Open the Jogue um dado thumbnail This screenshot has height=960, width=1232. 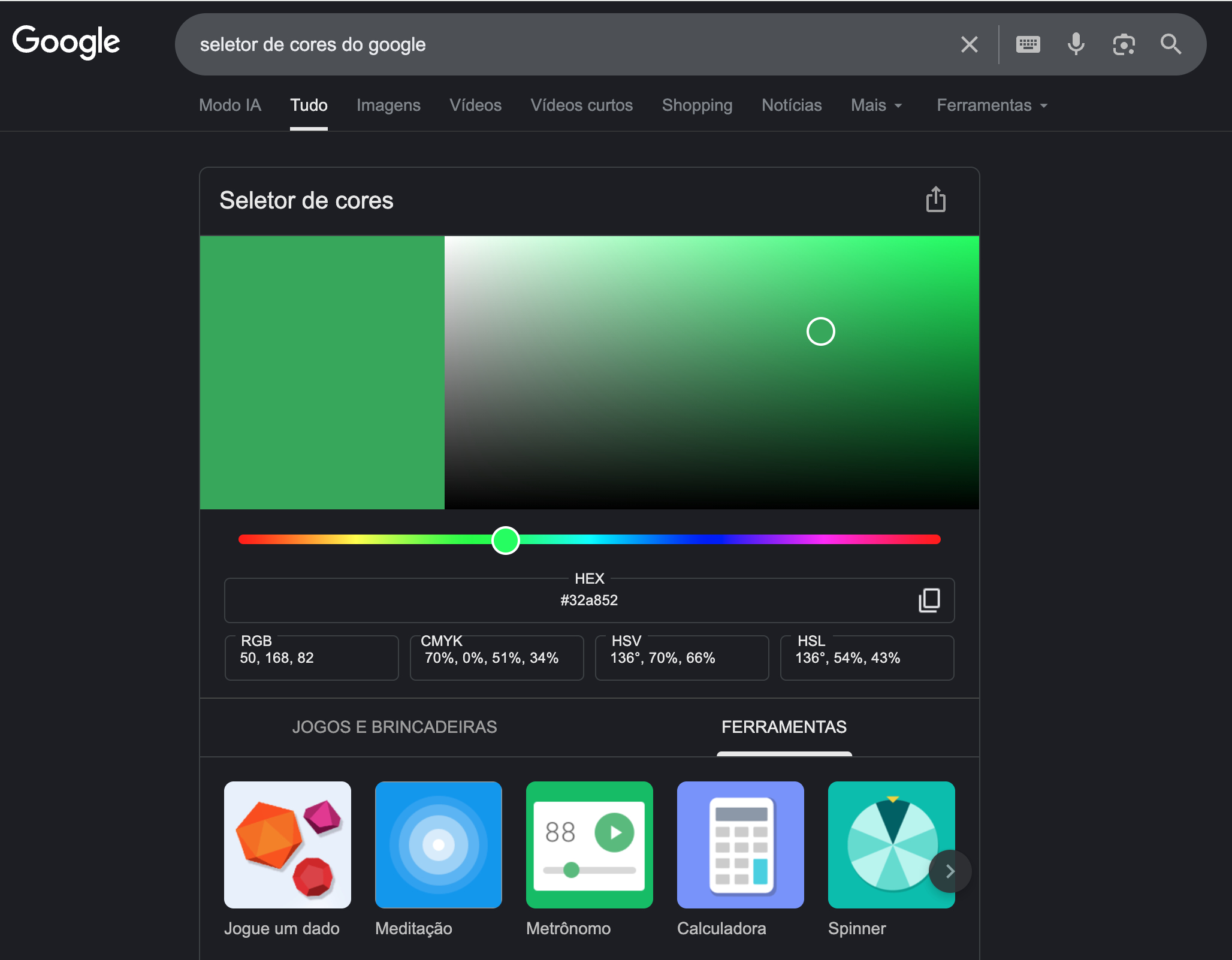tap(287, 844)
